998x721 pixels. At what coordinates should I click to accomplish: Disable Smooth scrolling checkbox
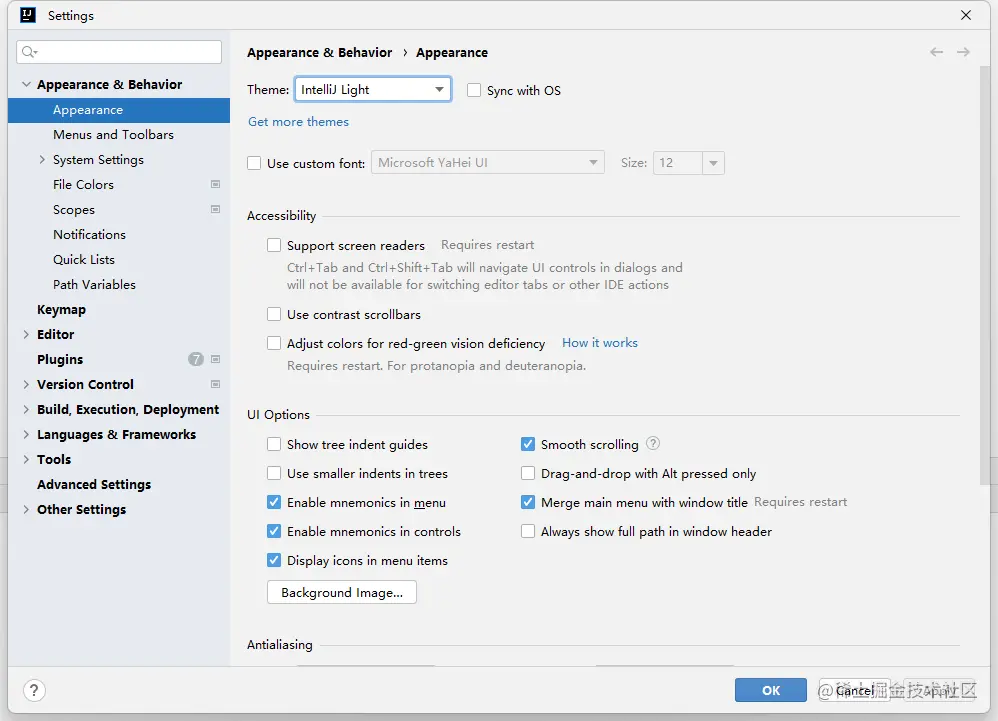click(528, 444)
